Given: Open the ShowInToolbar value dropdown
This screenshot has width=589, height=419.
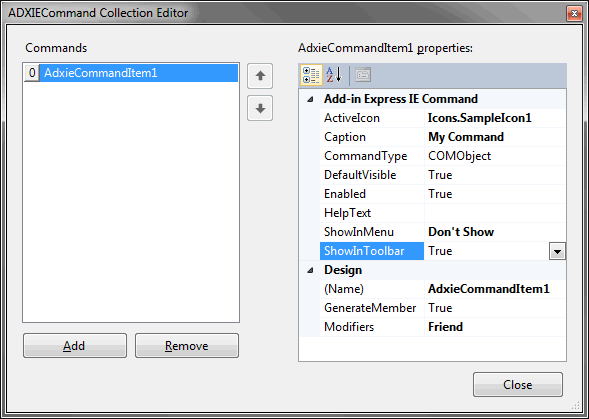Looking at the screenshot, I should [557, 251].
